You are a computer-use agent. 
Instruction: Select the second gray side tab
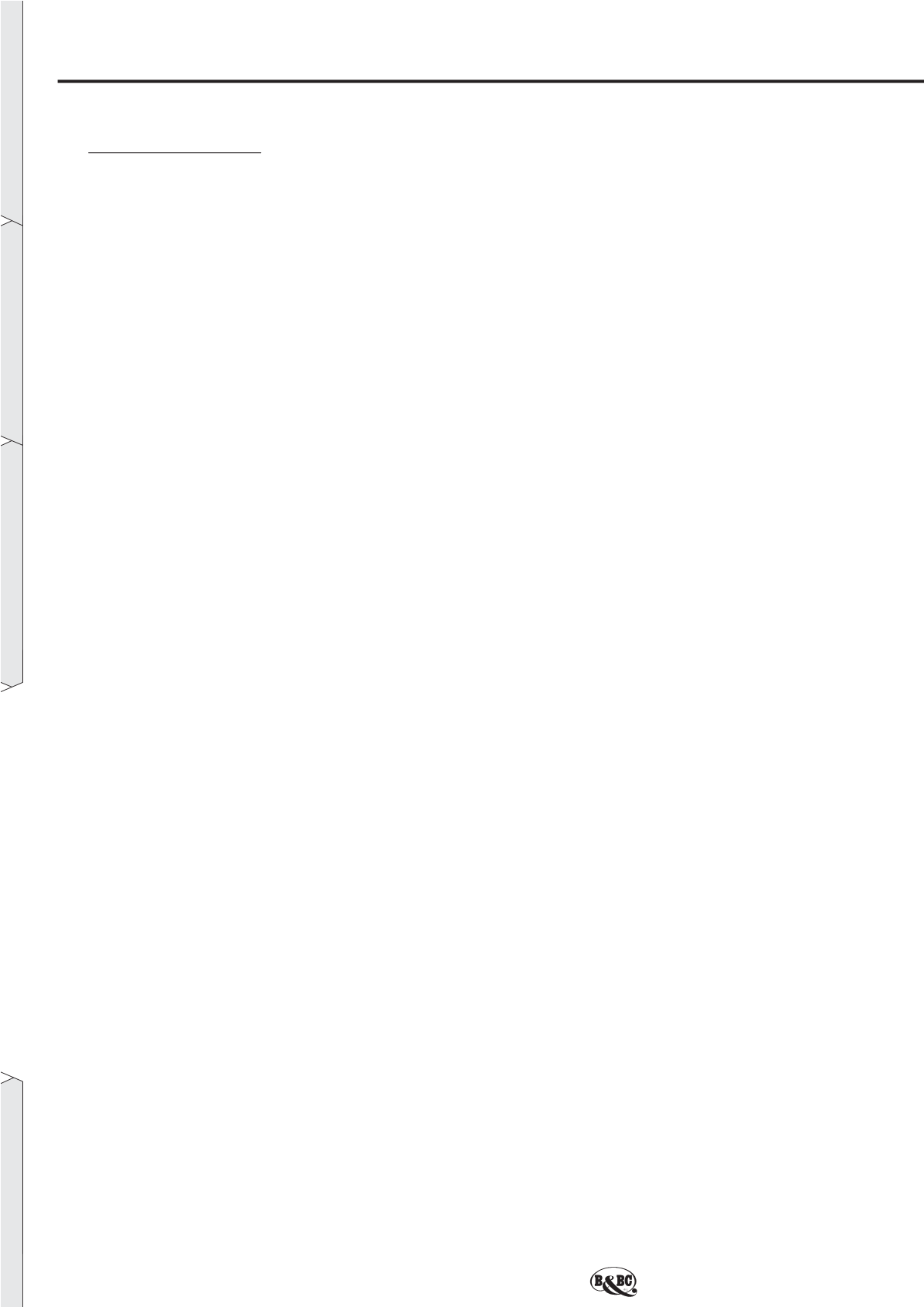coord(12,331)
